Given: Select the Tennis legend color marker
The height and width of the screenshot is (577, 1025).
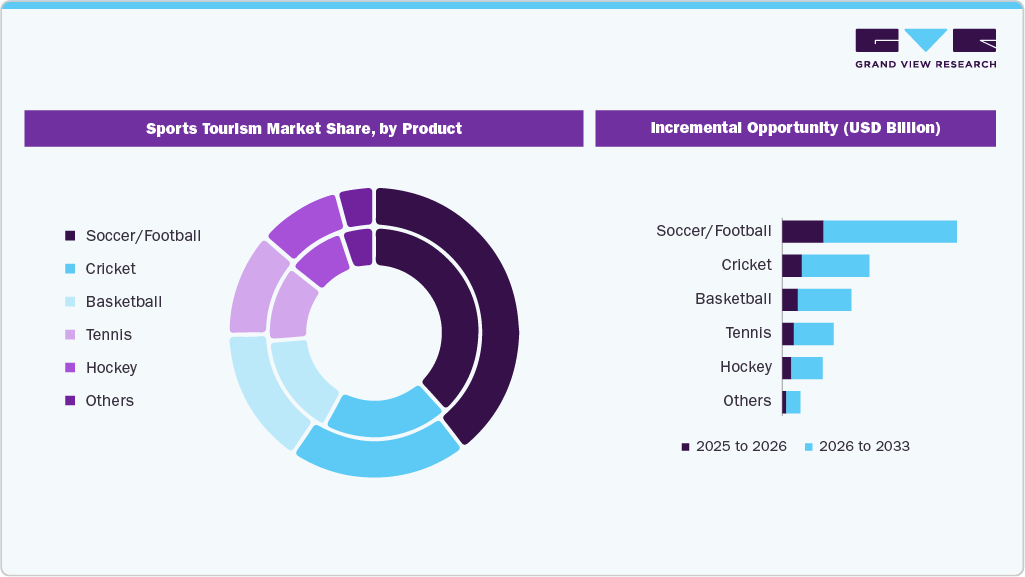Looking at the screenshot, I should [68, 334].
